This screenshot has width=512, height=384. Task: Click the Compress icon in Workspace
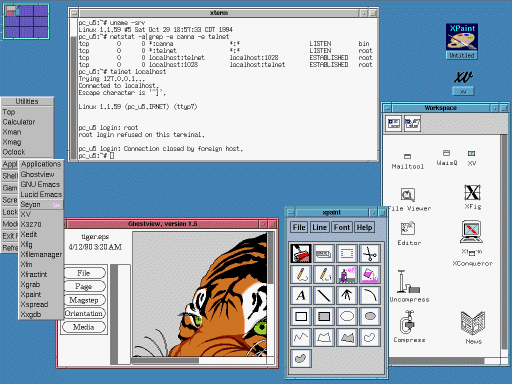409,326
